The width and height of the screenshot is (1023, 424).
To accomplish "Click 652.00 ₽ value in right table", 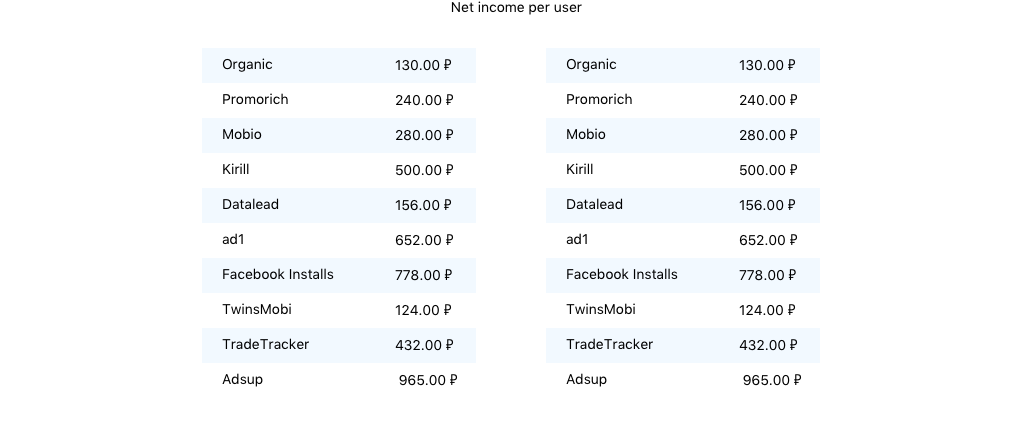I will tap(768, 240).
